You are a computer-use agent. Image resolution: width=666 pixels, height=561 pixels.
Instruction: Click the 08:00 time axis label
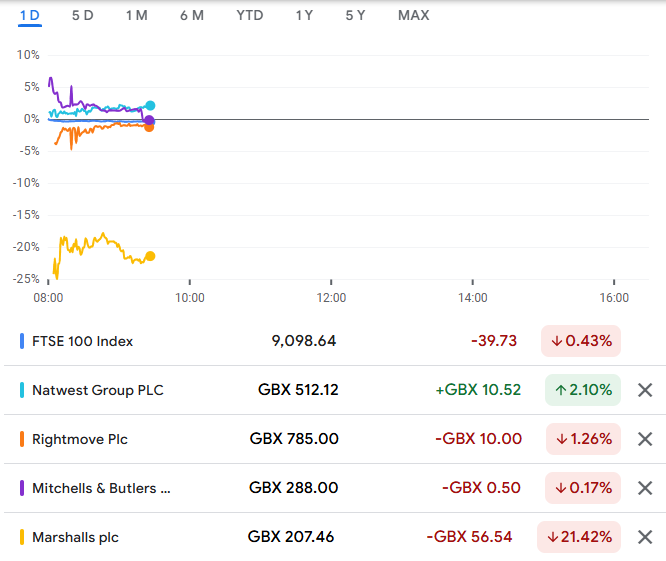pyautogui.click(x=48, y=298)
